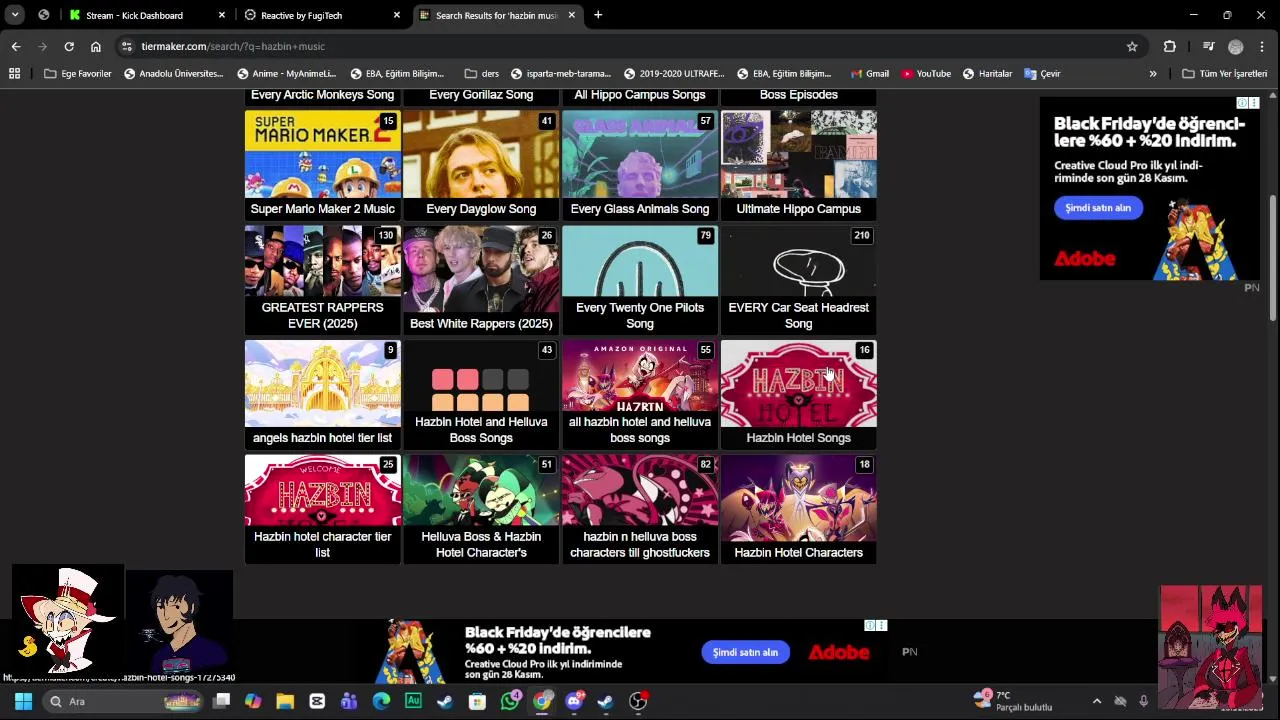Open the Chrome three-dot menu
Image resolution: width=1280 pixels, height=720 pixels.
[x=1263, y=46]
